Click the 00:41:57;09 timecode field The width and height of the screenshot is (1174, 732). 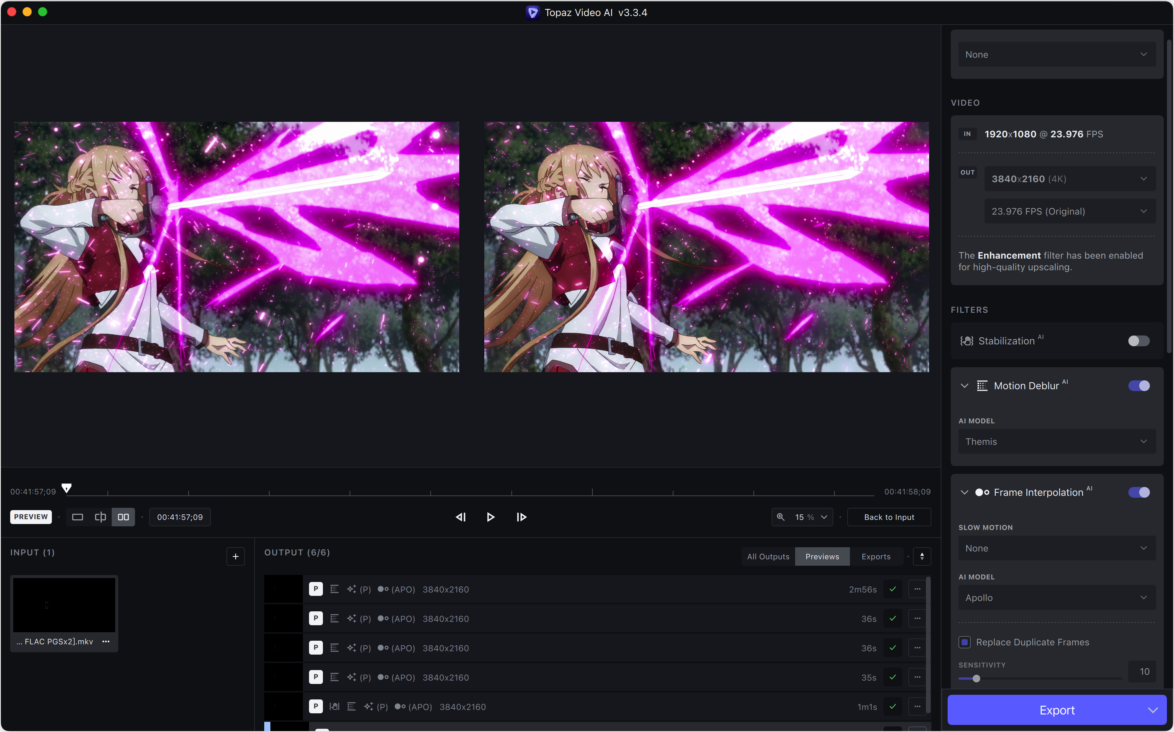point(180,517)
